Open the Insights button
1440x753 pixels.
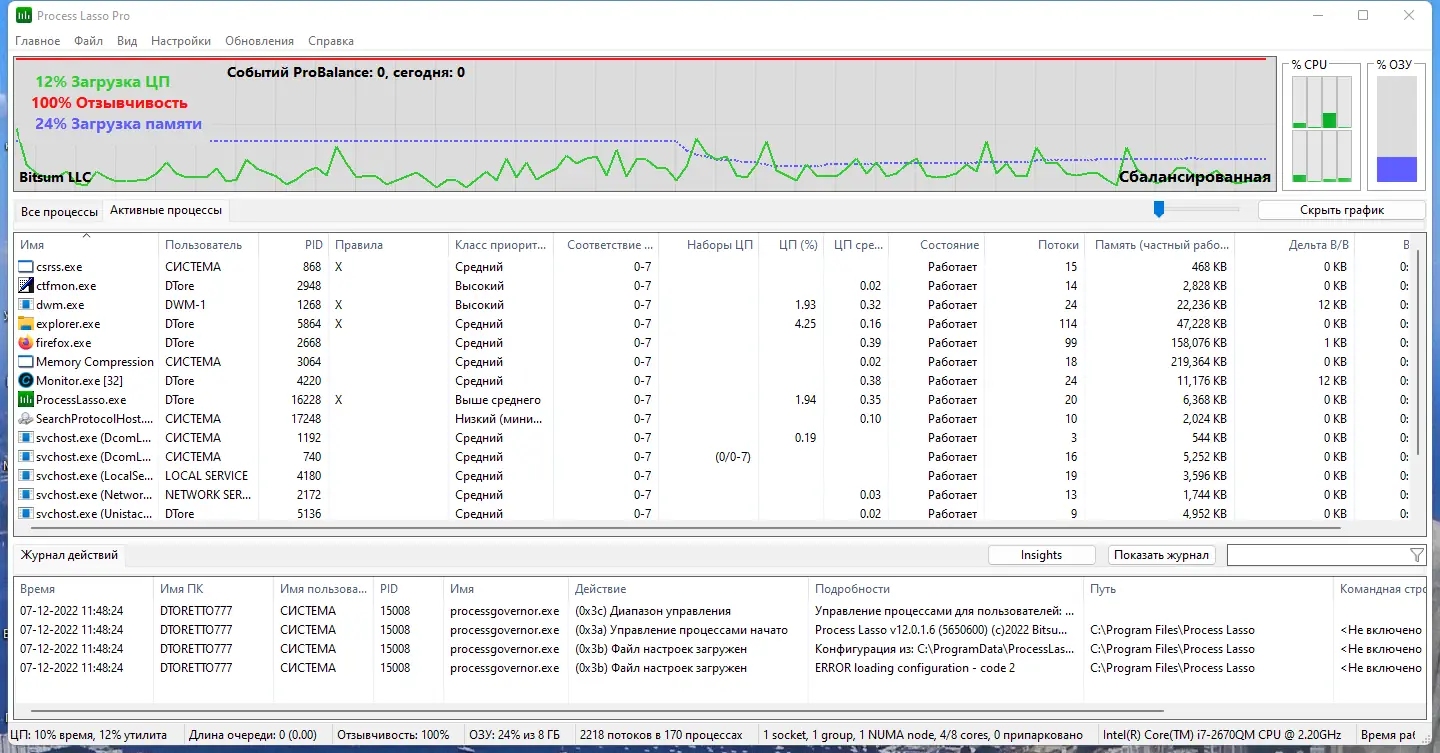click(x=1041, y=555)
